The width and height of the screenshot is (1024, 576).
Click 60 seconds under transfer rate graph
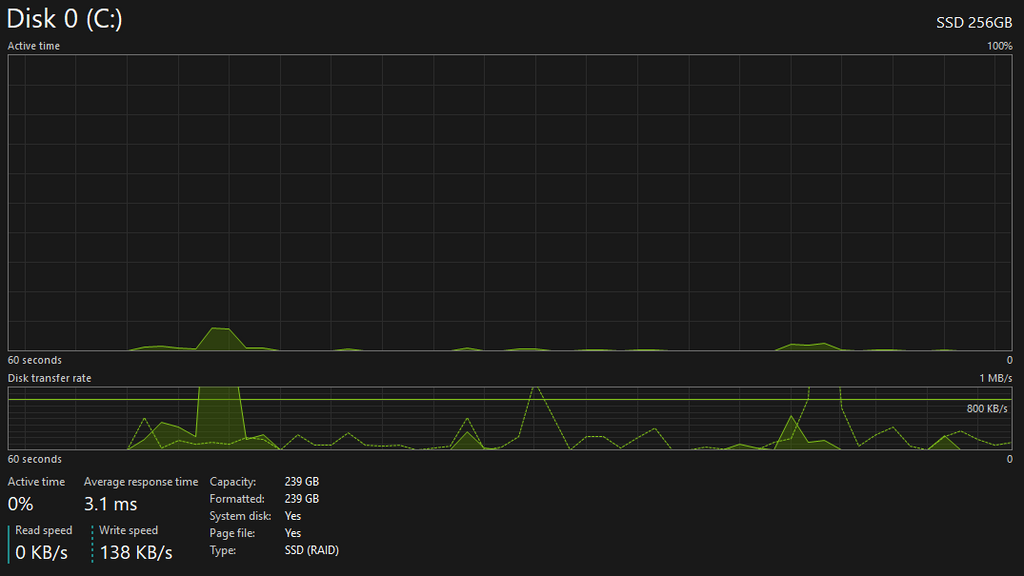[x=35, y=459]
